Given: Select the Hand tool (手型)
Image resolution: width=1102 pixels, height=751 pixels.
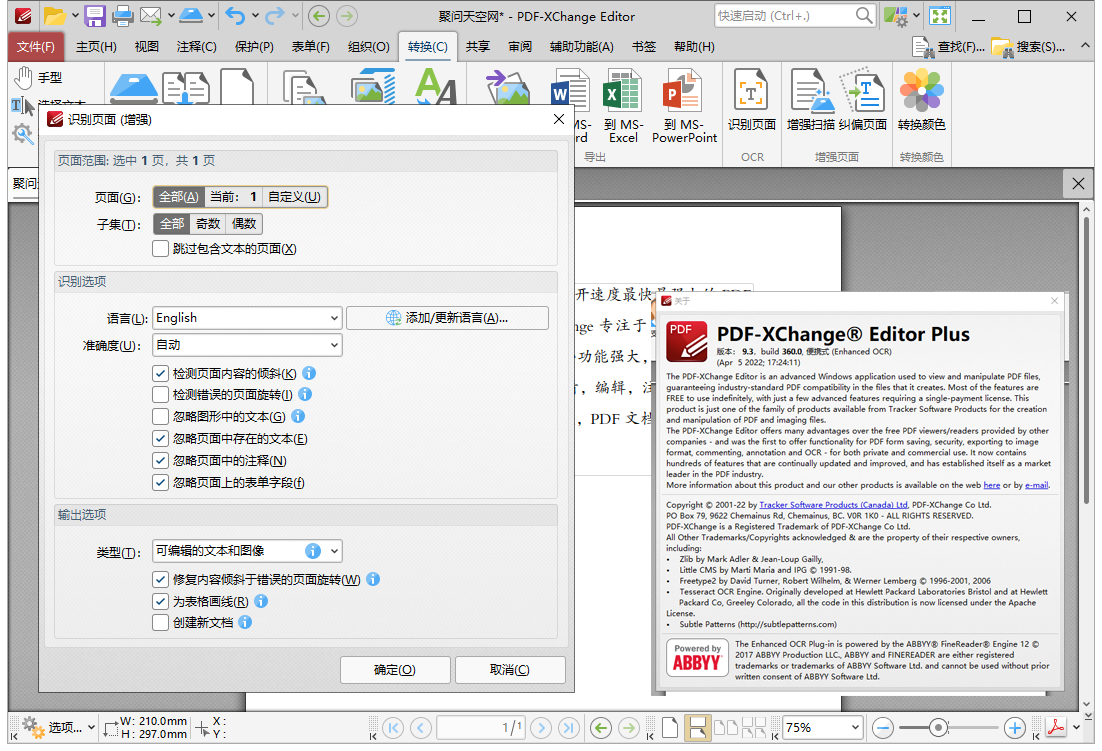Looking at the screenshot, I should 39,77.
